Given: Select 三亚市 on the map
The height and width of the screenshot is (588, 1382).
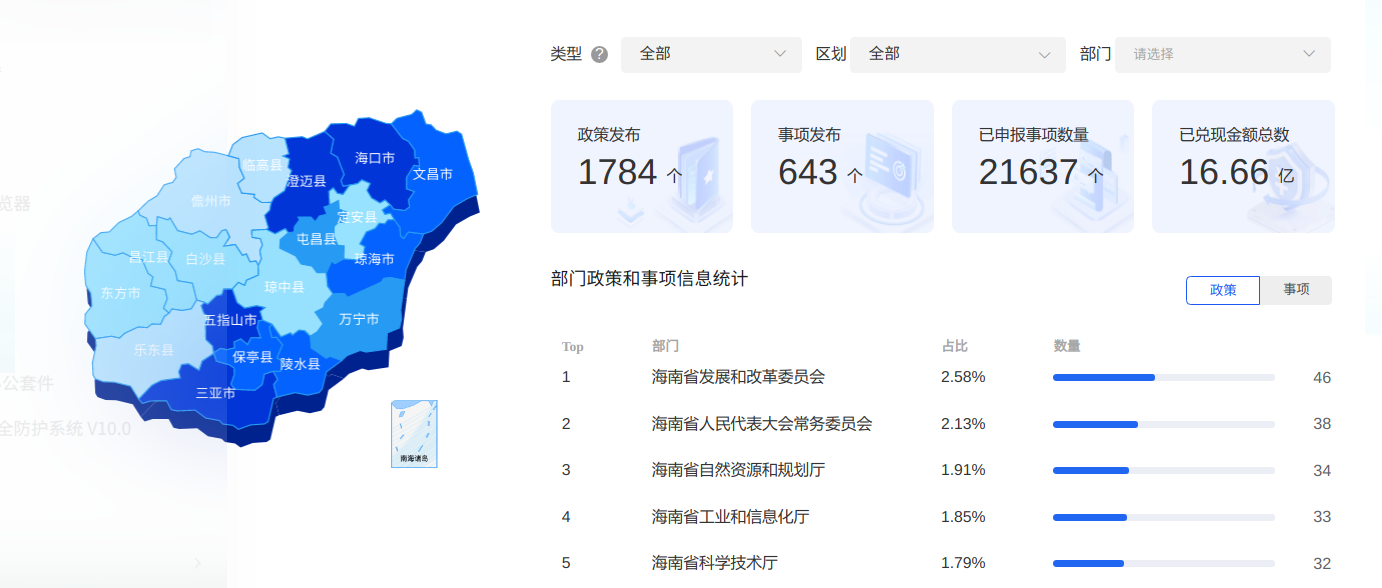Looking at the screenshot, I should (216, 394).
